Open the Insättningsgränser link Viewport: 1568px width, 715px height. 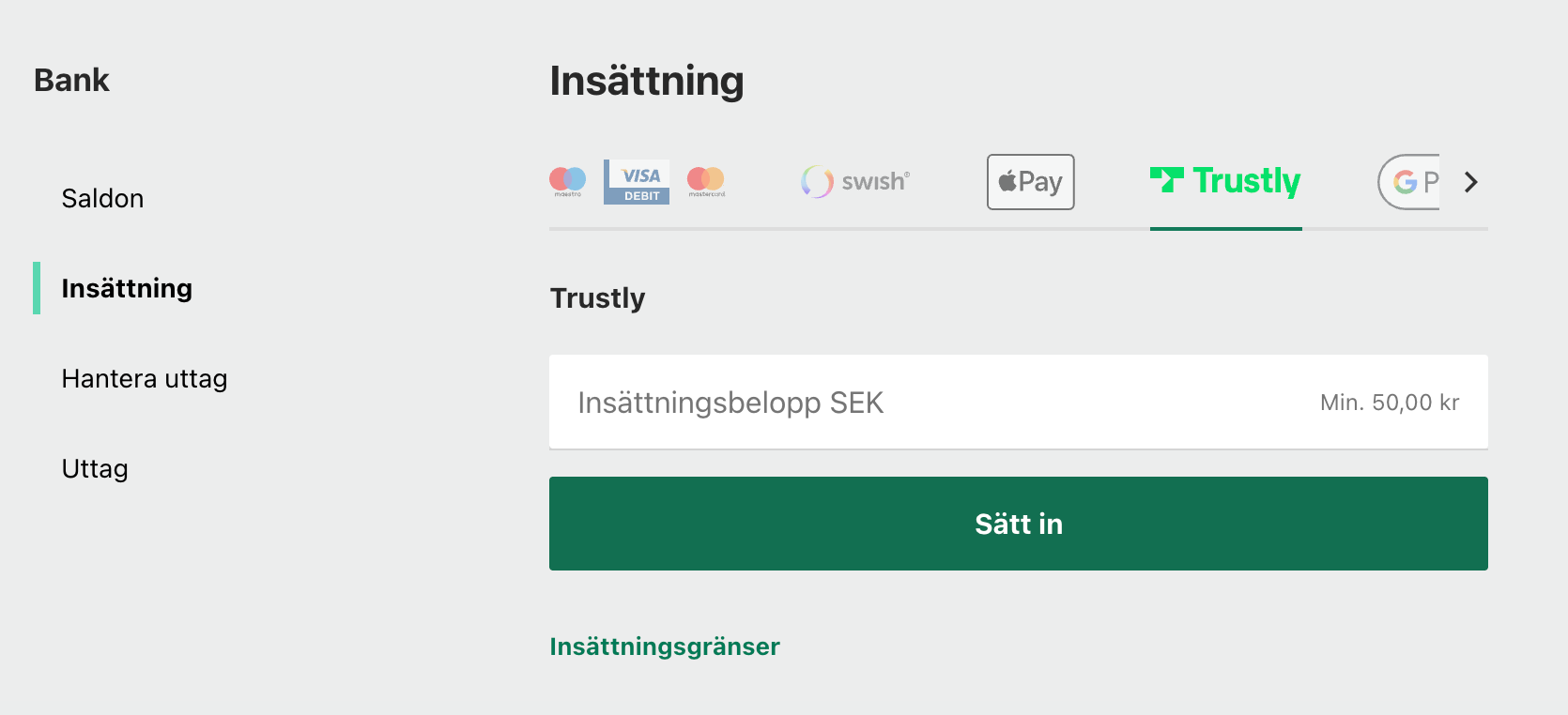[x=664, y=646]
